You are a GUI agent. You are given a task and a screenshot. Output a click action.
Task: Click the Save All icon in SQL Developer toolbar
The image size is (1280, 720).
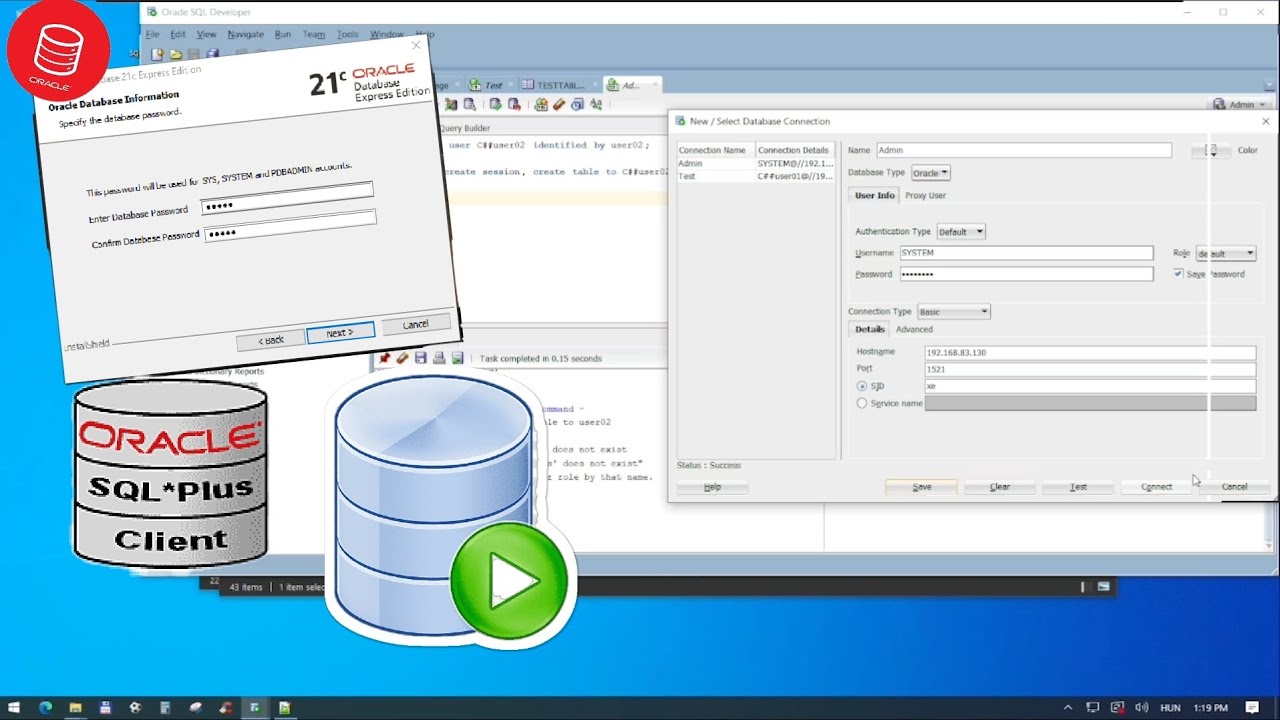212,54
